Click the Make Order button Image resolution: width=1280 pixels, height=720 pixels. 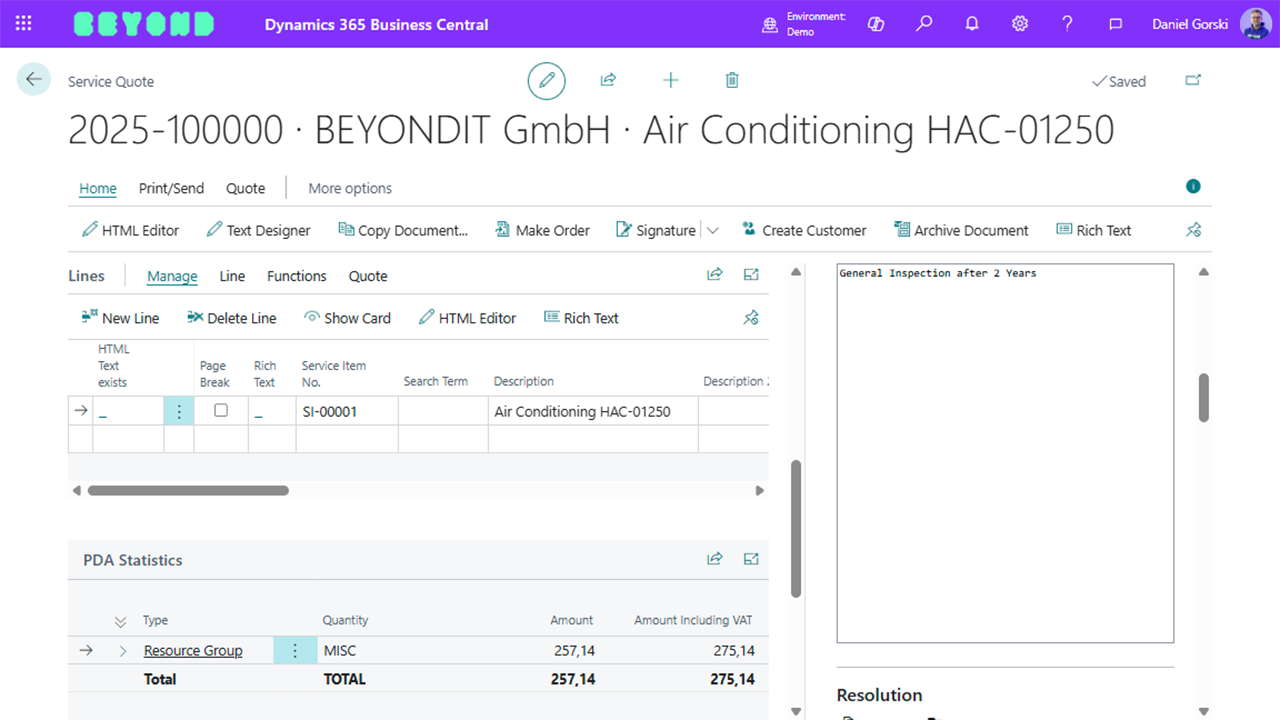[542, 230]
